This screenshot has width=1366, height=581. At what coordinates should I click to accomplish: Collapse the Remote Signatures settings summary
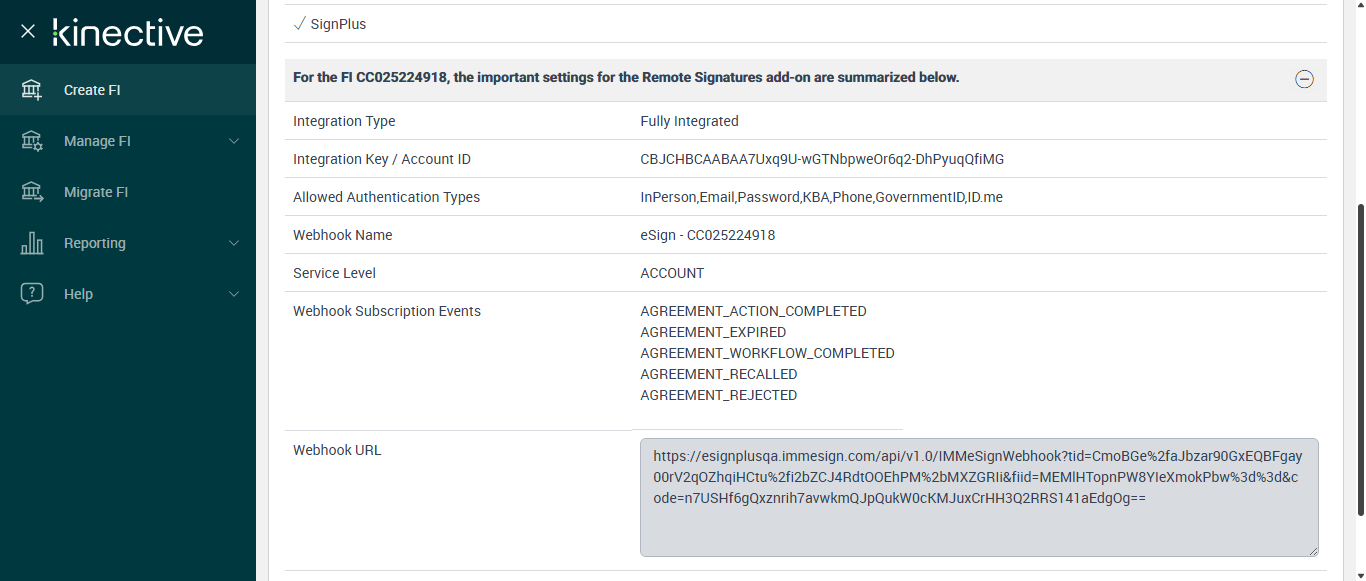point(1304,79)
